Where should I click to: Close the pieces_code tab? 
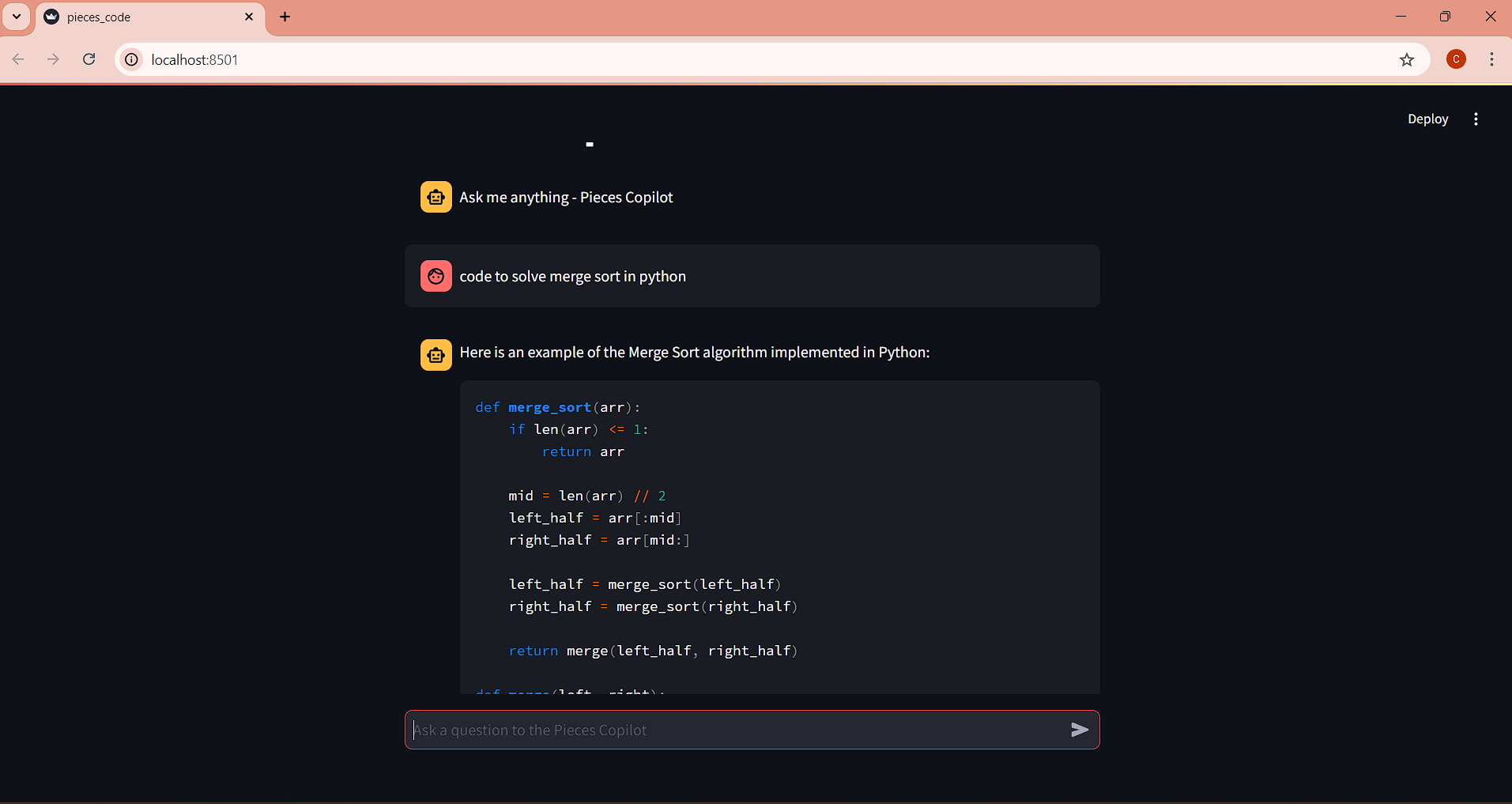pos(249,17)
